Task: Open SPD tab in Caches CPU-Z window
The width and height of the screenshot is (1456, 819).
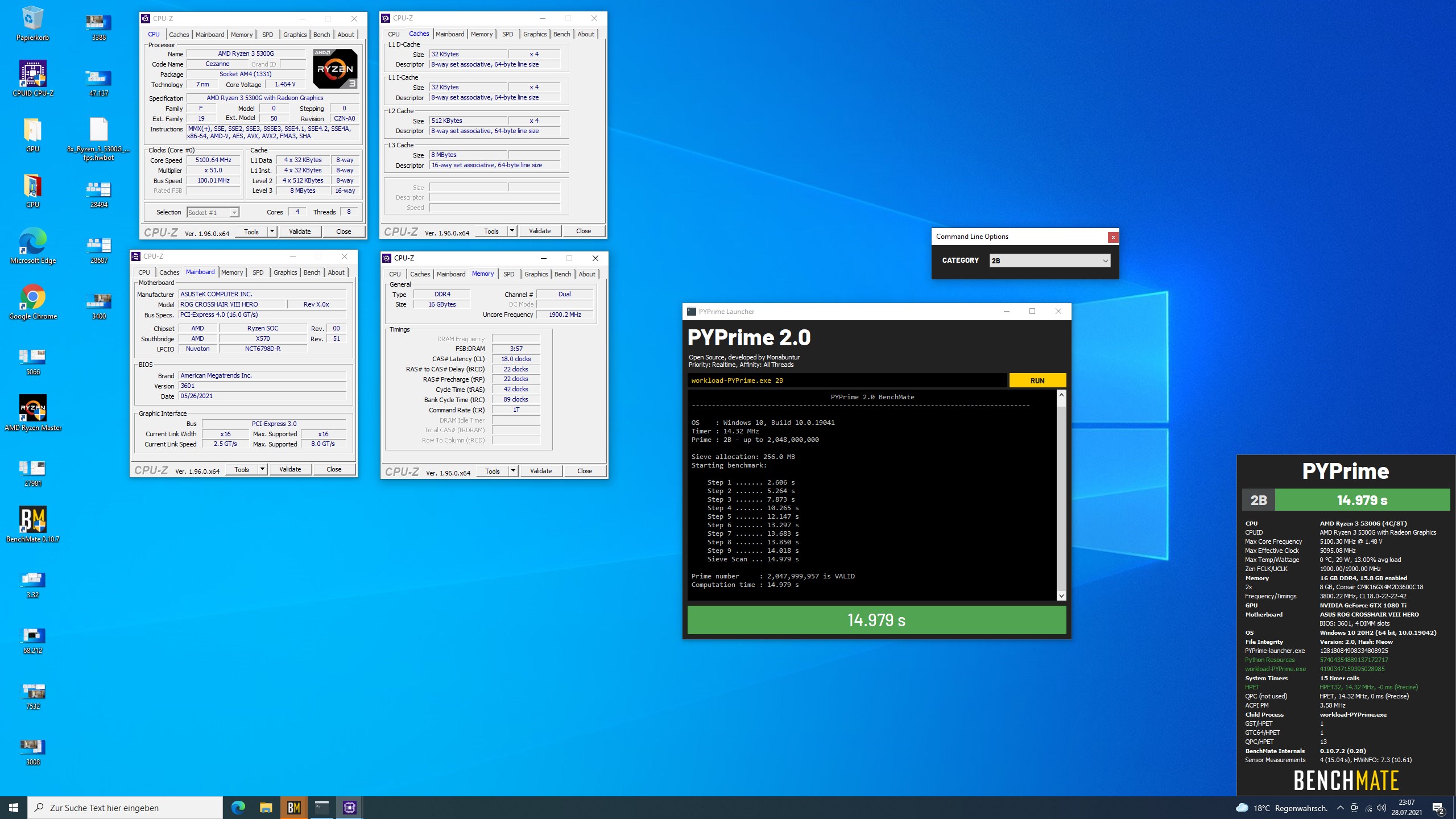Action: (x=507, y=34)
